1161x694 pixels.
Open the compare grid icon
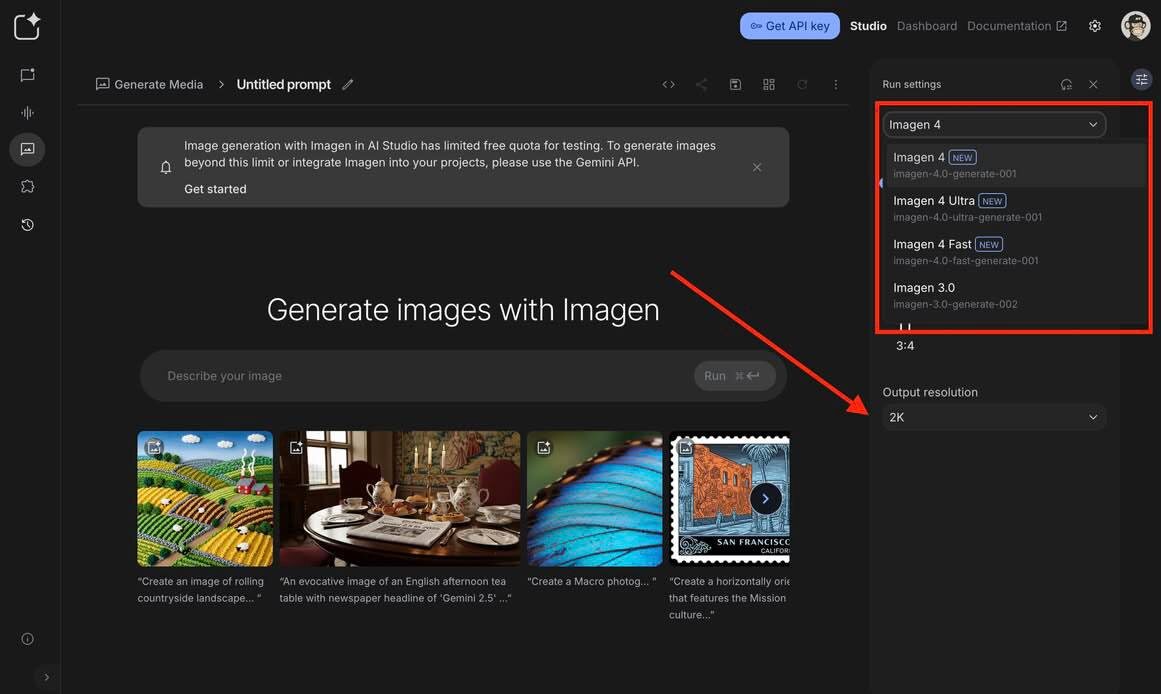coord(769,84)
